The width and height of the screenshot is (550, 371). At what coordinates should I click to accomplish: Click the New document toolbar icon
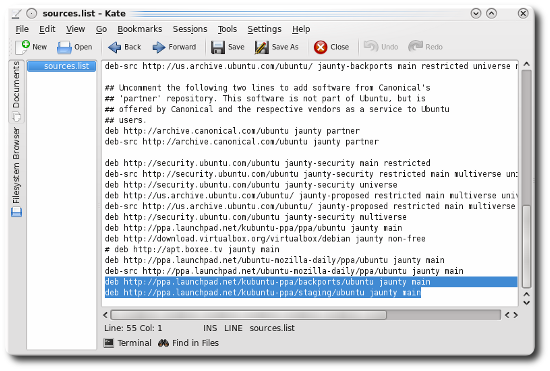22,47
